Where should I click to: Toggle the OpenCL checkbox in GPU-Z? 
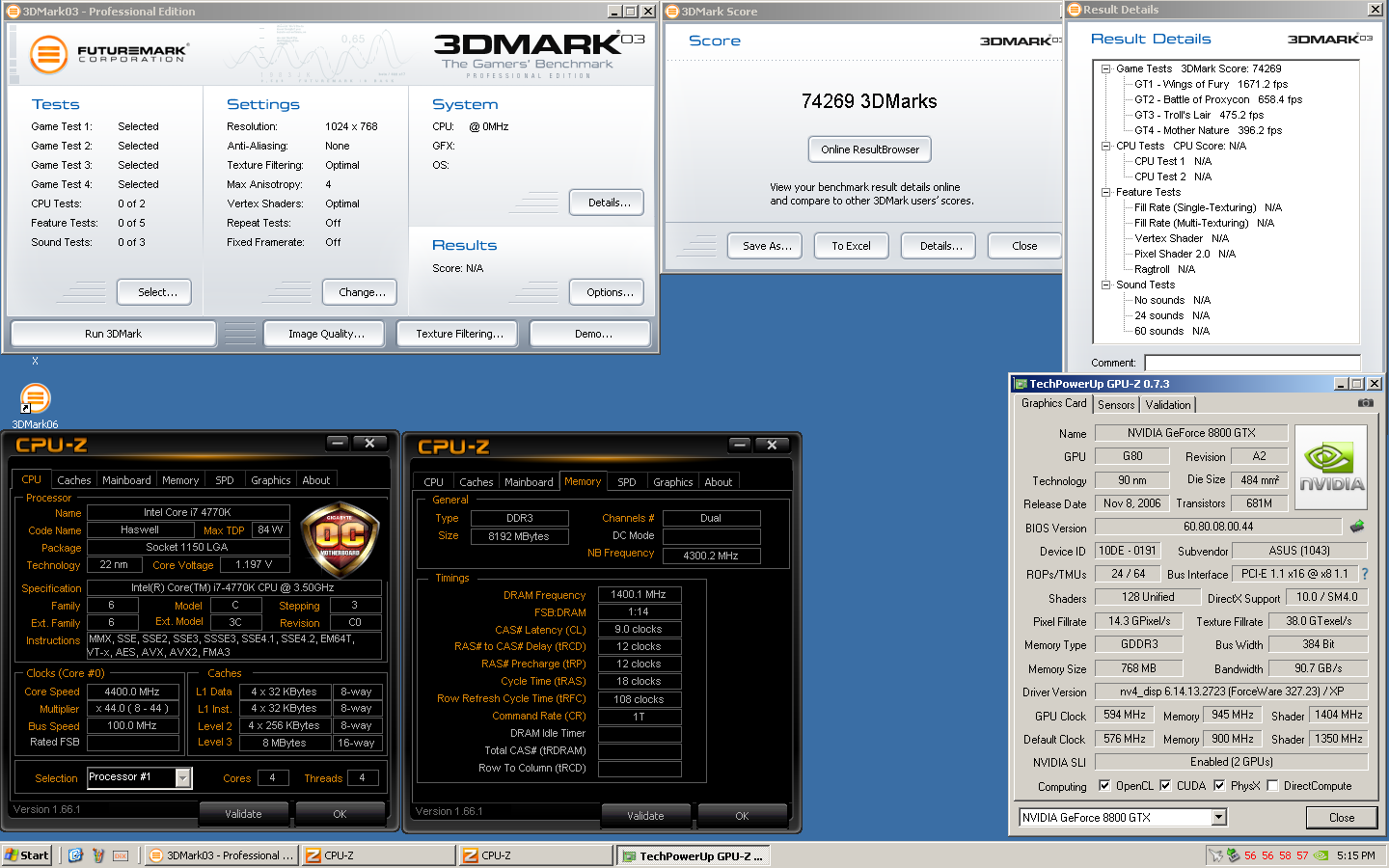(1104, 785)
